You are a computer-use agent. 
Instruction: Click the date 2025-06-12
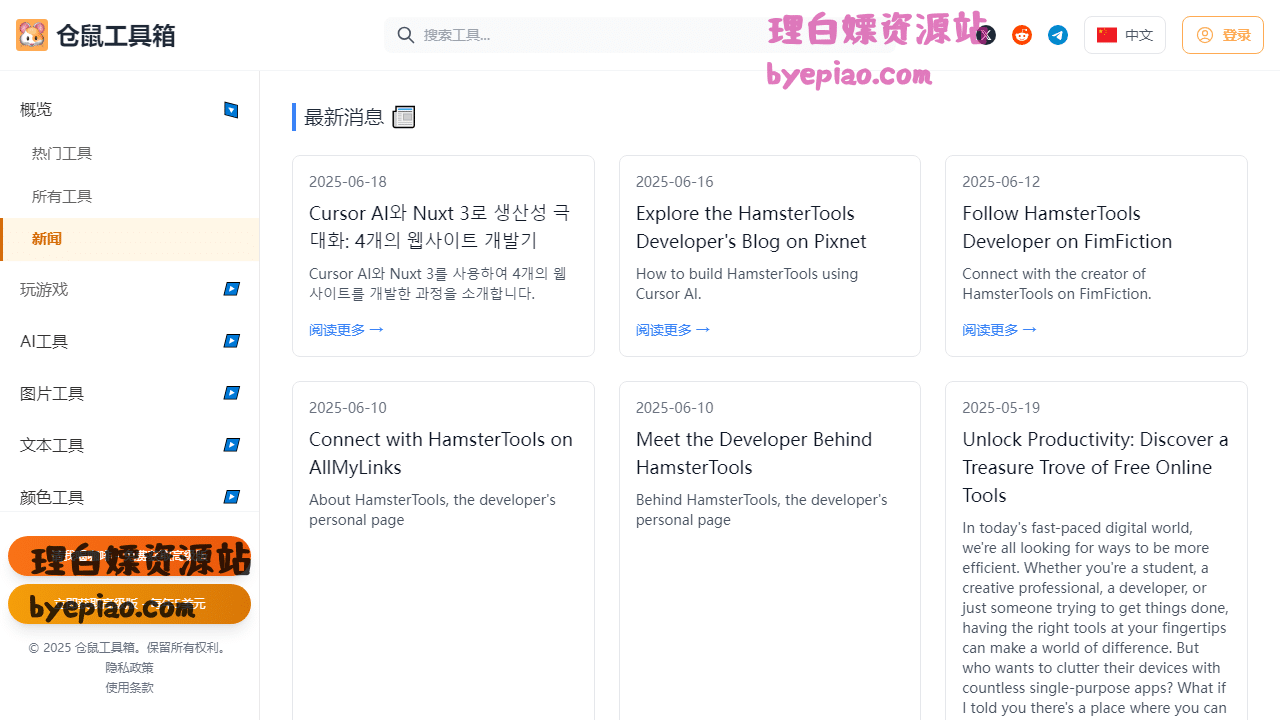[1001, 182]
